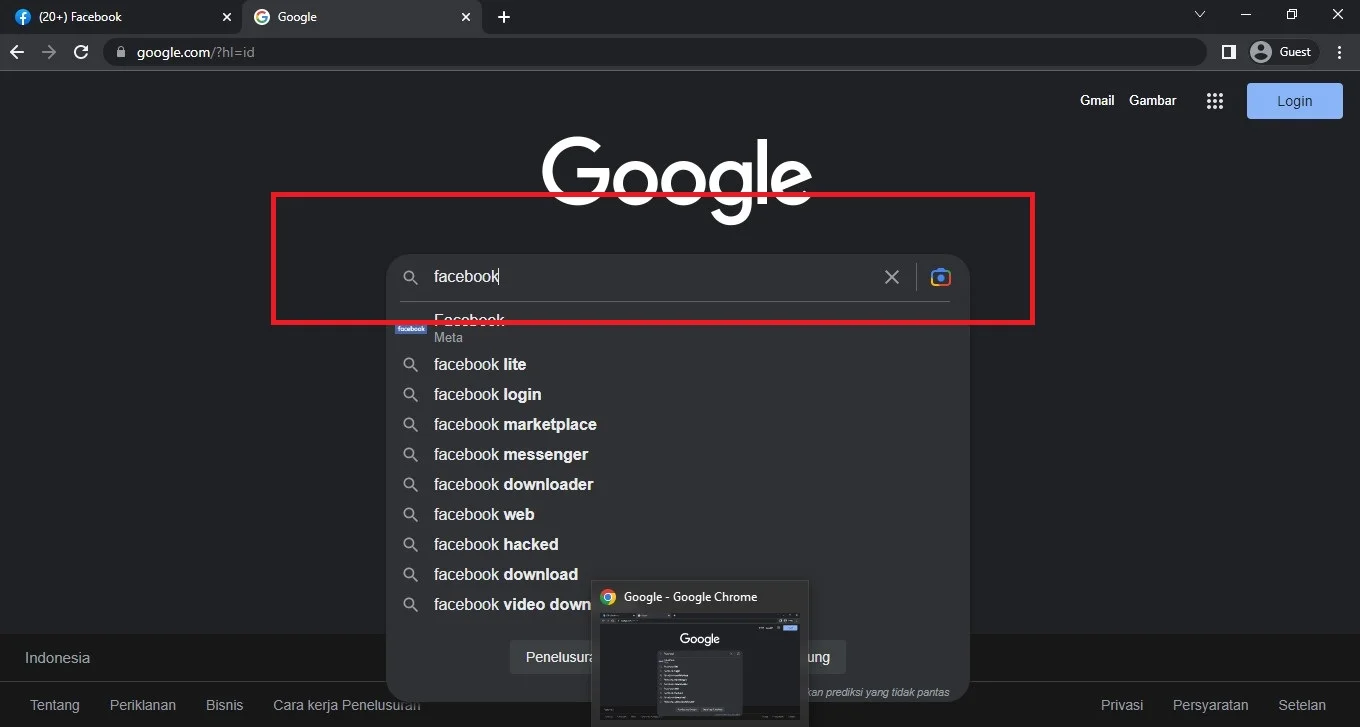
Task: Open the Setelan footer link
Action: [1302, 705]
